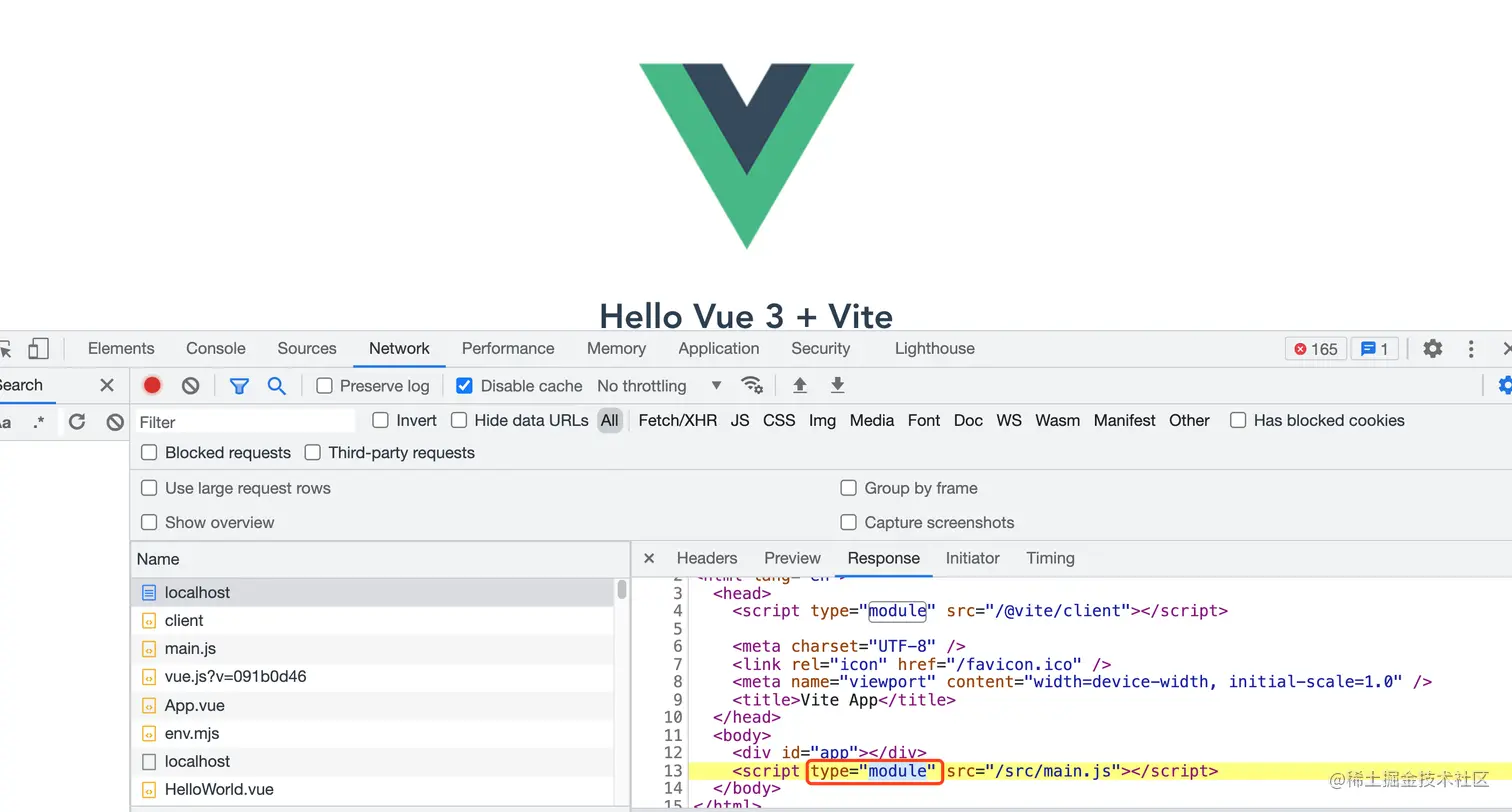
Task: Import HAR file upload icon
Action: click(800, 385)
